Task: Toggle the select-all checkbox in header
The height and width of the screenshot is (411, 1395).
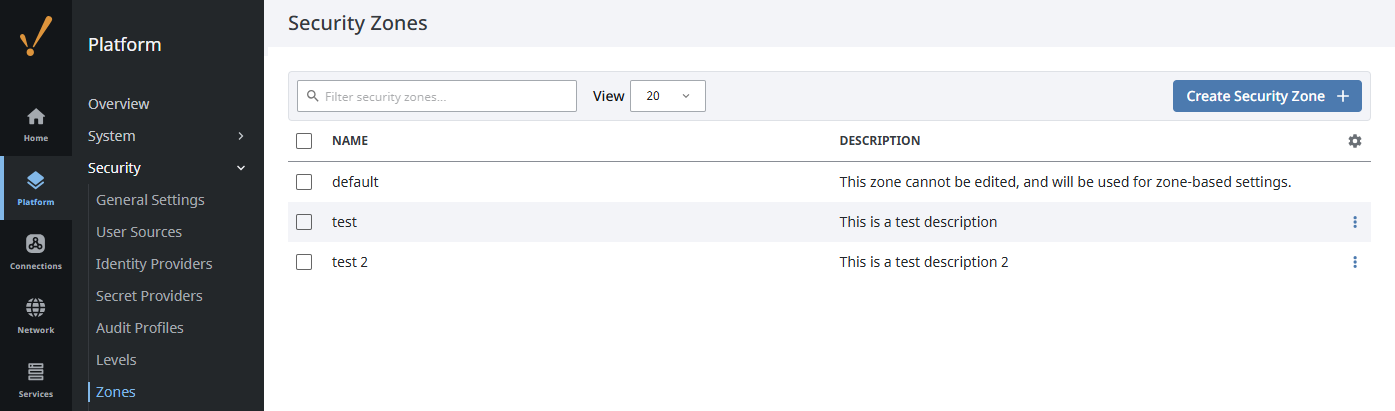Action: (x=304, y=141)
